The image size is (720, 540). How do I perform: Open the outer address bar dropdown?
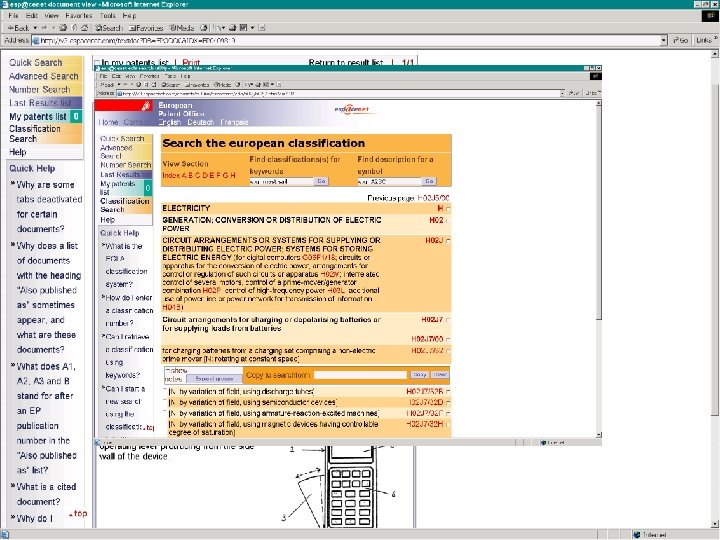point(664,40)
